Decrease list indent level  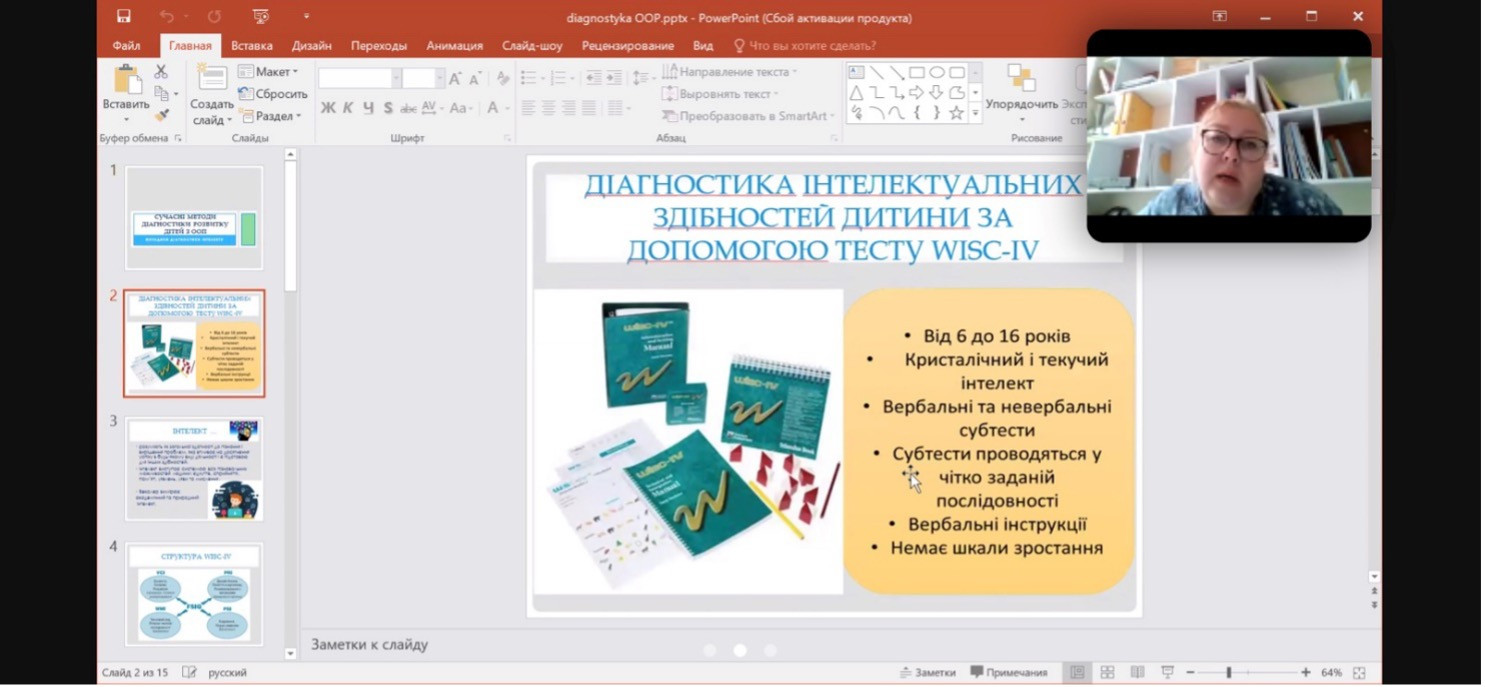click(x=593, y=77)
